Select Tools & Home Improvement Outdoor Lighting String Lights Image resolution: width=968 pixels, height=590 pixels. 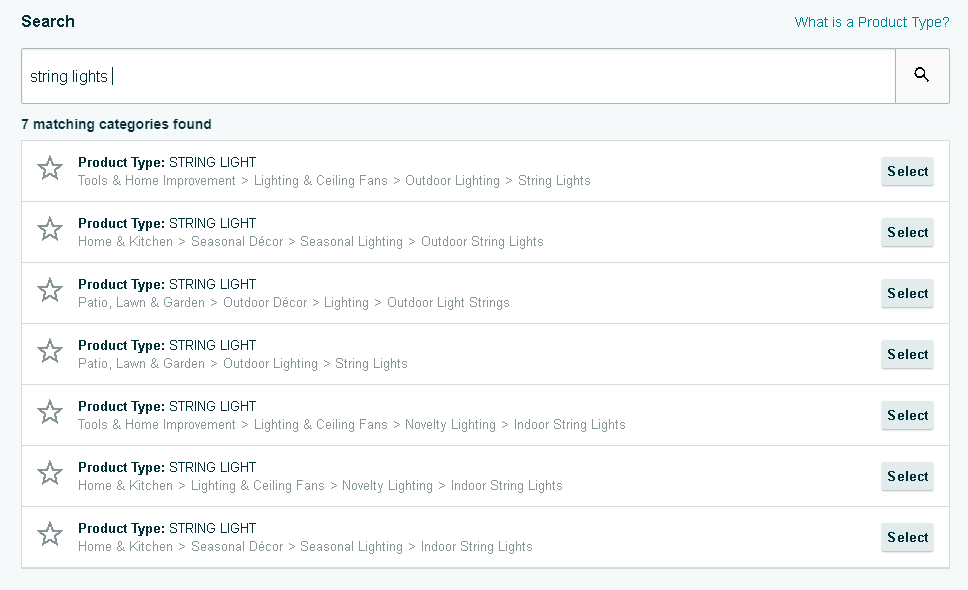907,171
